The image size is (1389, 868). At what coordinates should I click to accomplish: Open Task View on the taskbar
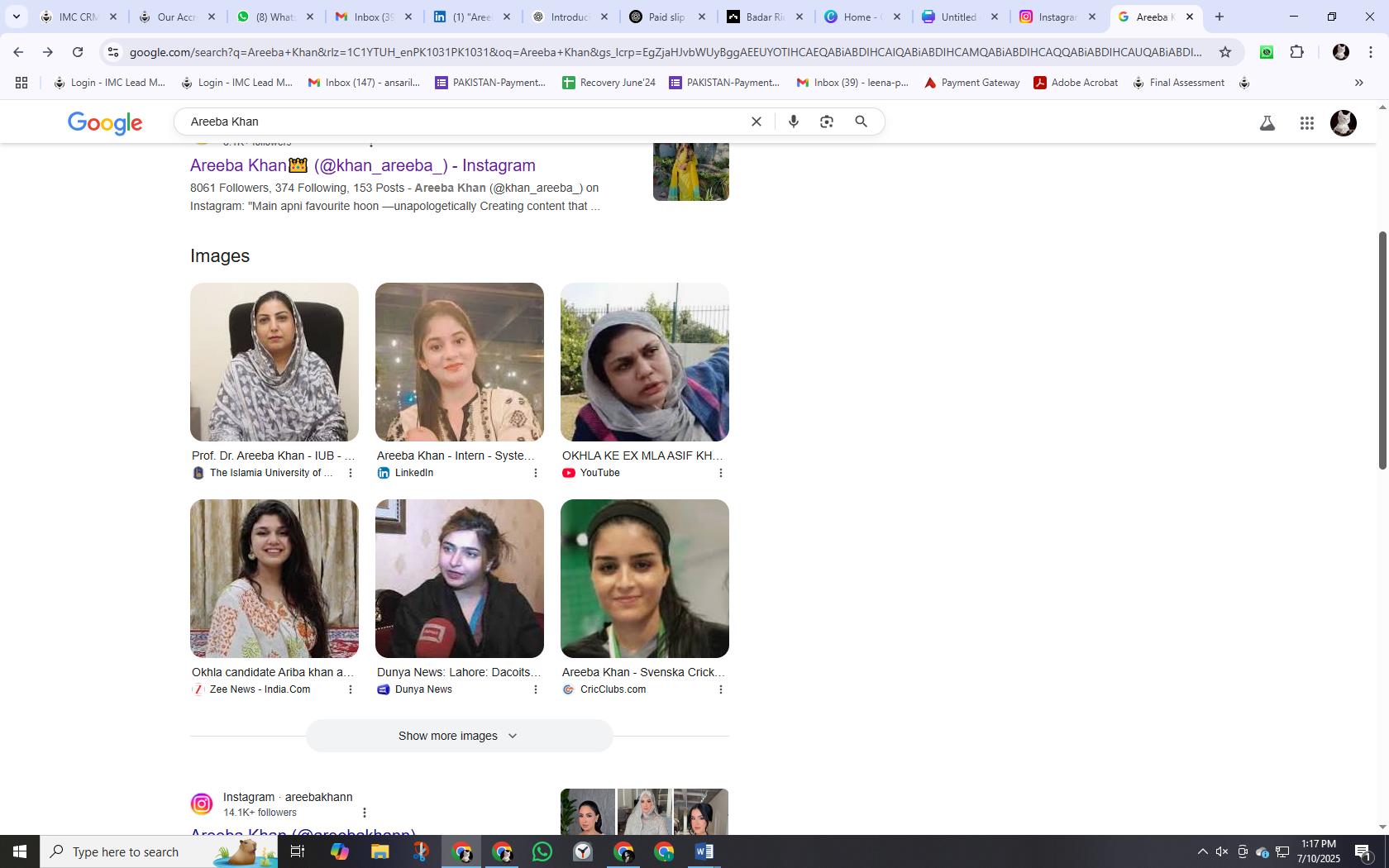(298, 851)
